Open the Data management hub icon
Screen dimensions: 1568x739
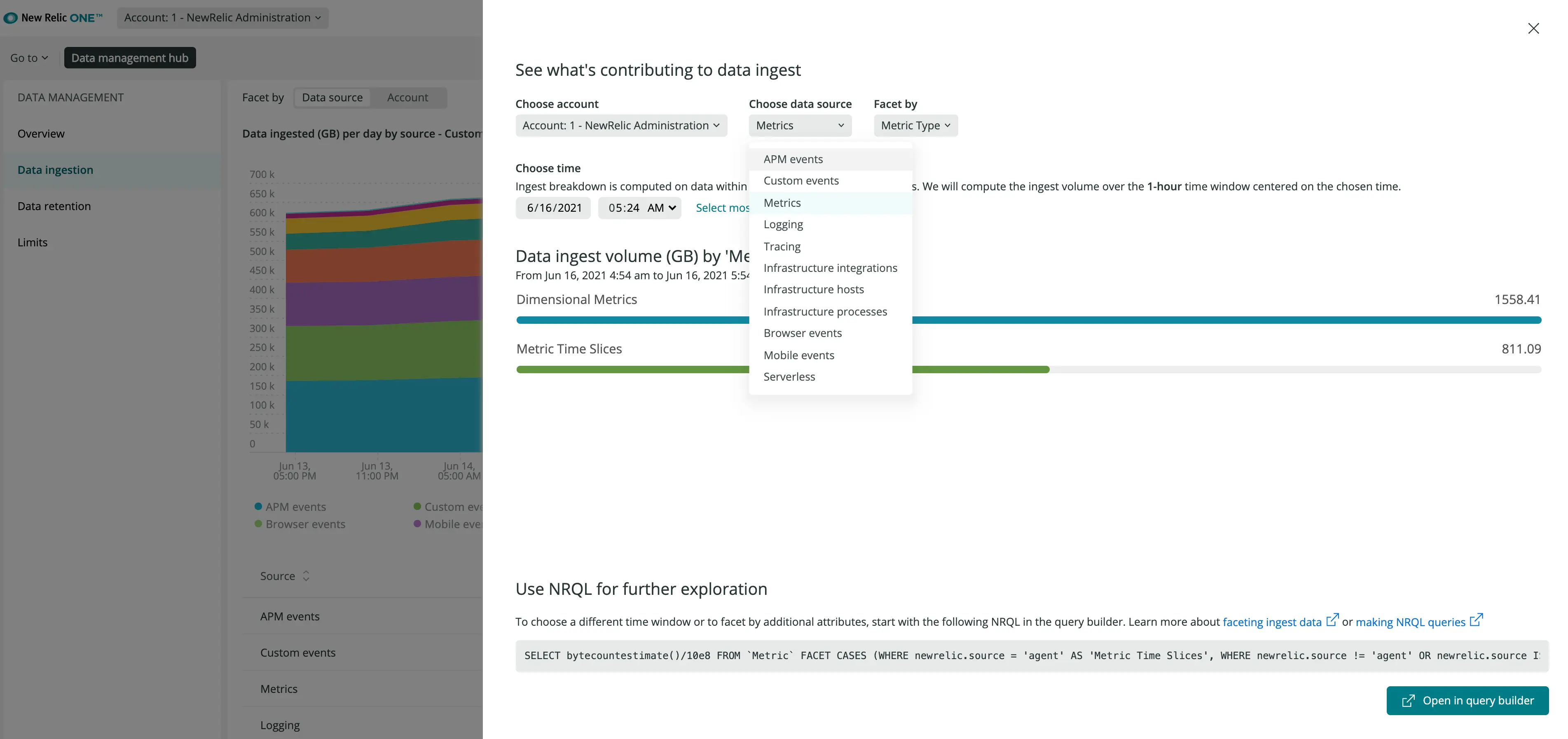coord(129,57)
